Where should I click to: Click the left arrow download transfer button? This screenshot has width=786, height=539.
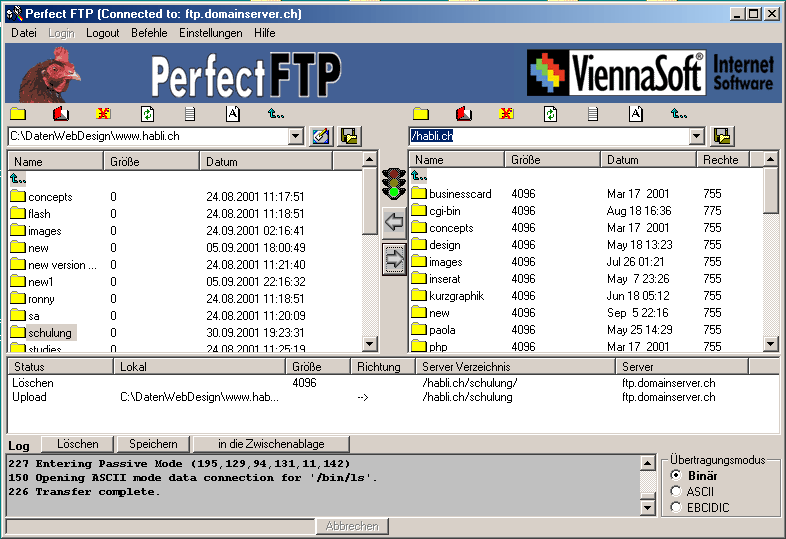394,222
